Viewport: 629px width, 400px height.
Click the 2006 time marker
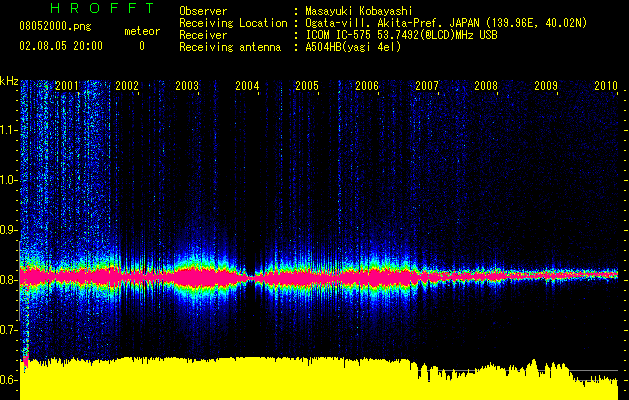coord(367,86)
